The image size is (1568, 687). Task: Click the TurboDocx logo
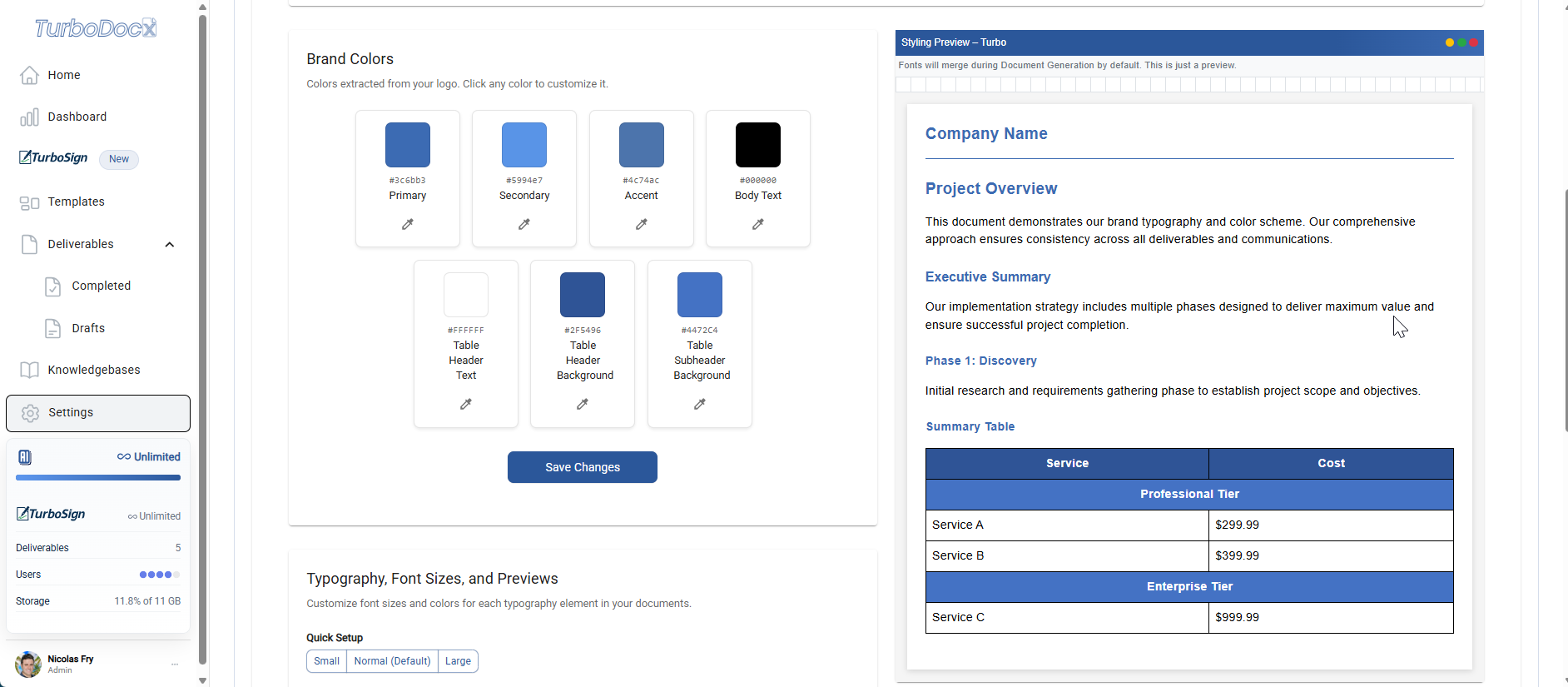click(x=96, y=28)
